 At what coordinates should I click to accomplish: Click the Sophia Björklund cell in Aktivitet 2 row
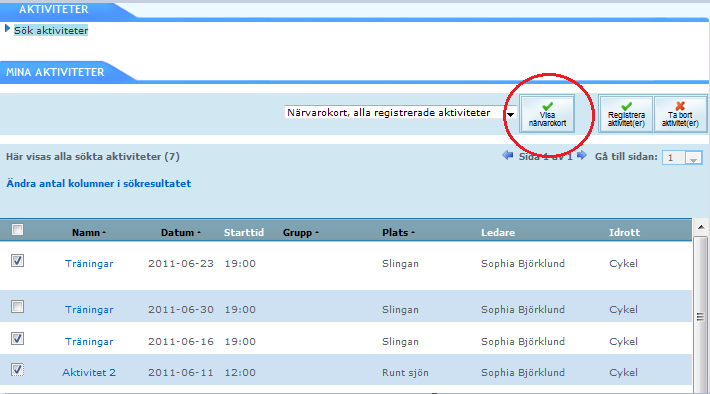523,373
